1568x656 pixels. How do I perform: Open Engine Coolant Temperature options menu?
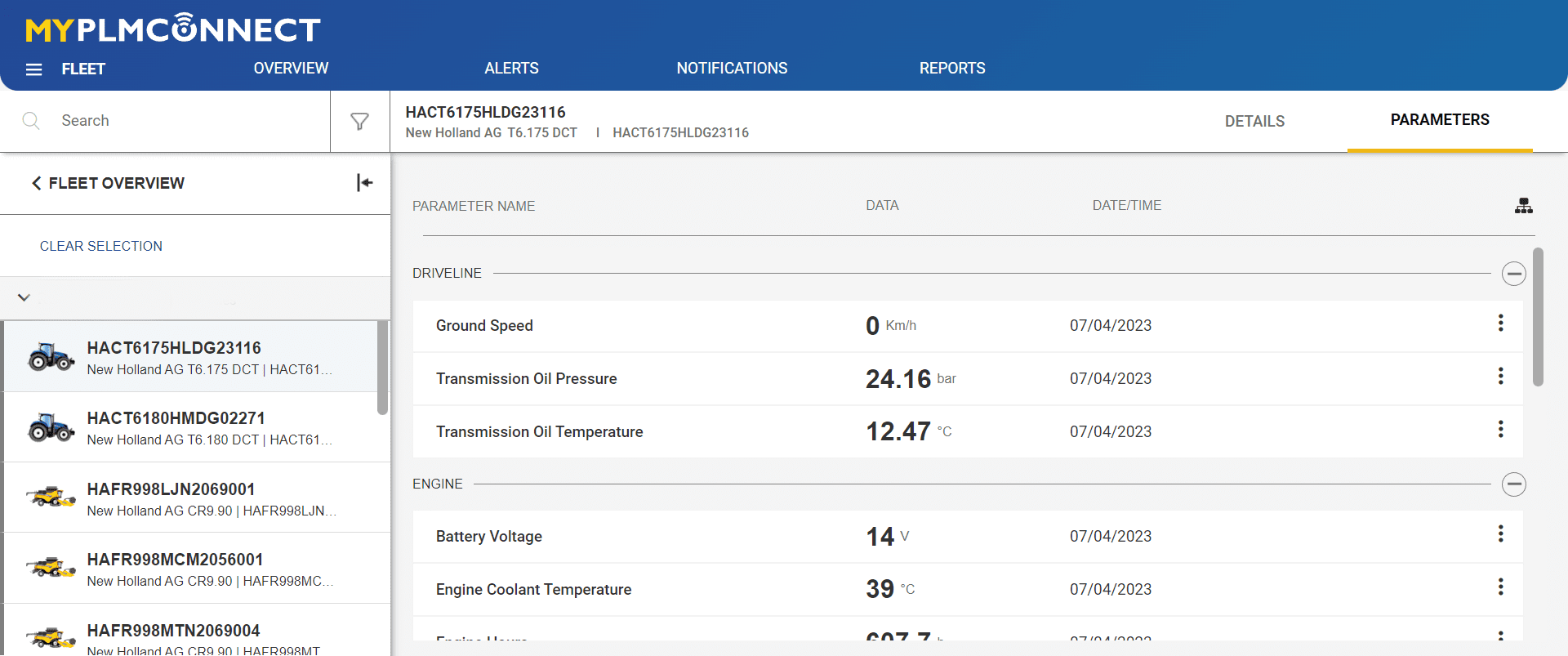[x=1500, y=587]
